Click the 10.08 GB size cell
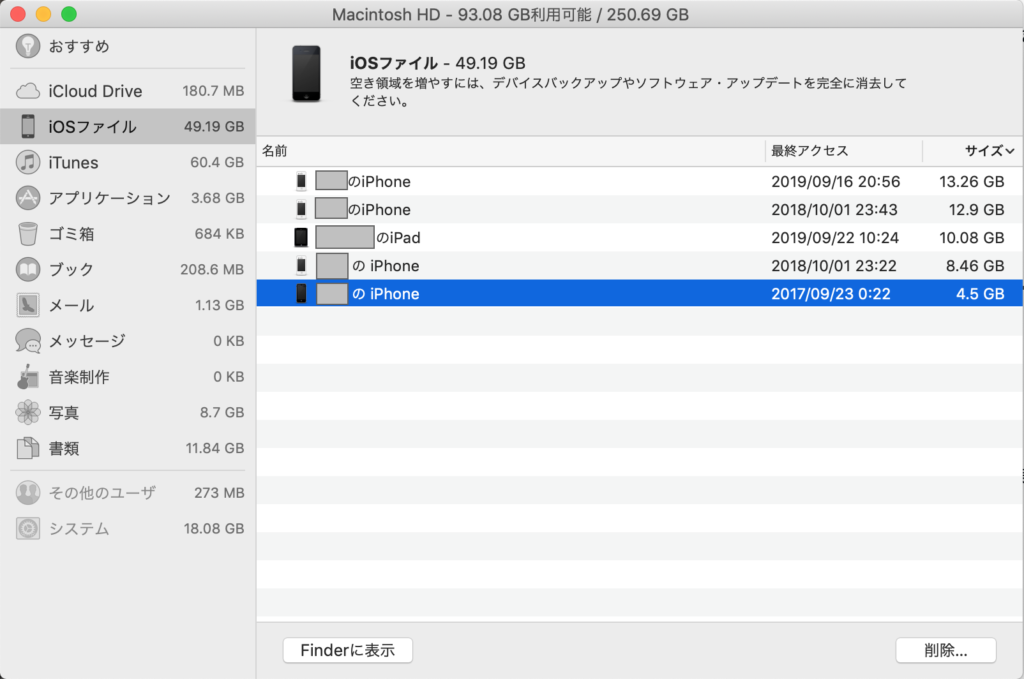Viewport: 1024px width, 679px height. click(971, 238)
